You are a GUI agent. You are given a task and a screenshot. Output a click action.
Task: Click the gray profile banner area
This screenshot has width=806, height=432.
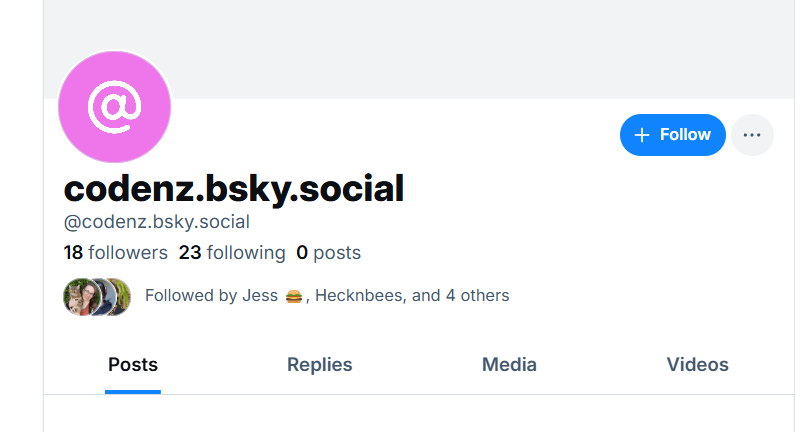coord(450,45)
